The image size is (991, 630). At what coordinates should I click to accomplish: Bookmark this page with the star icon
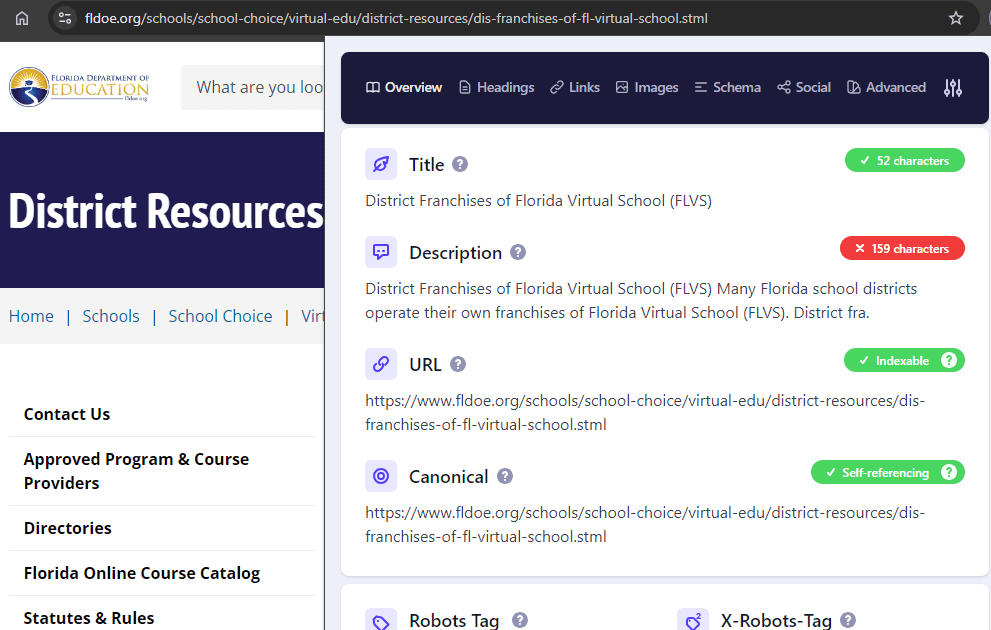955,18
